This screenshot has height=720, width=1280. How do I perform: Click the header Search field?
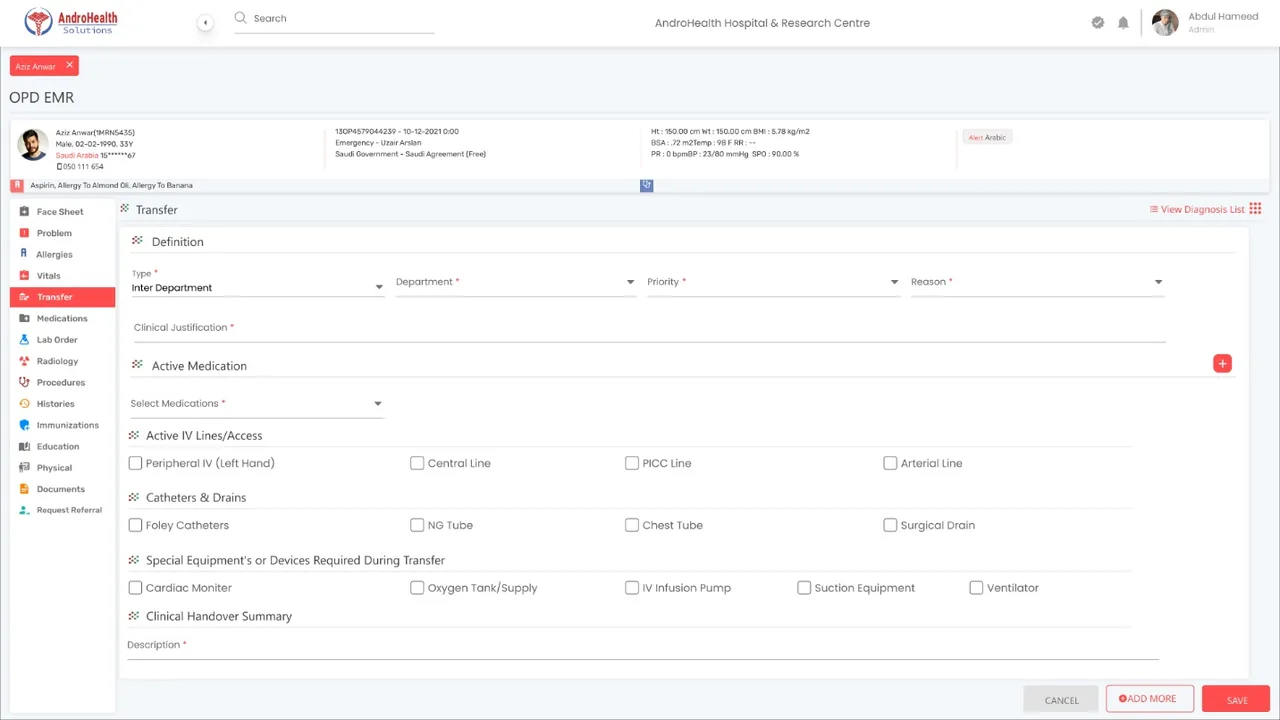pos(334,19)
